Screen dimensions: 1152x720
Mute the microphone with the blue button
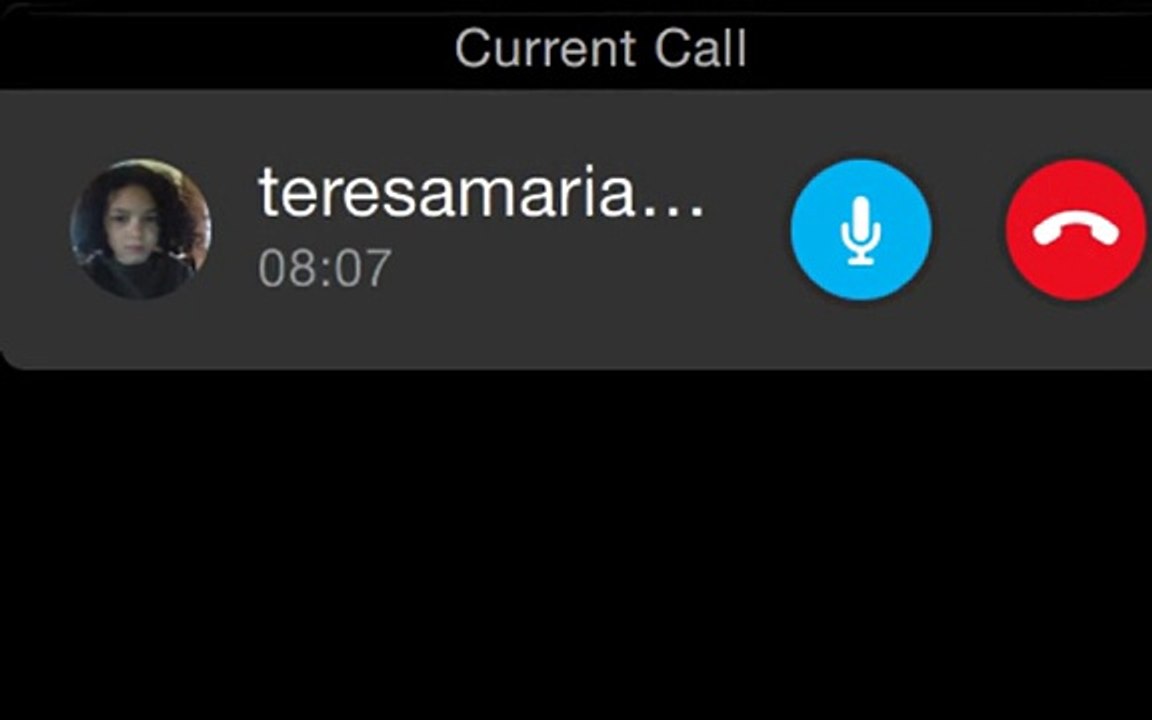[x=861, y=229]
